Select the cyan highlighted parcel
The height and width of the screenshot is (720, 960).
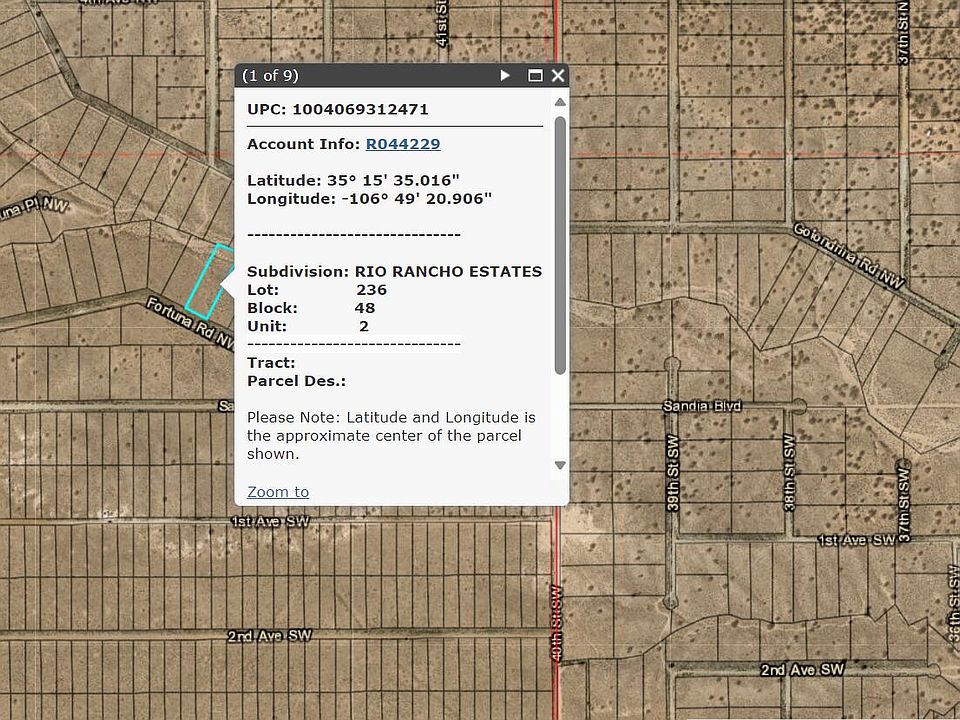click(207, 285)
